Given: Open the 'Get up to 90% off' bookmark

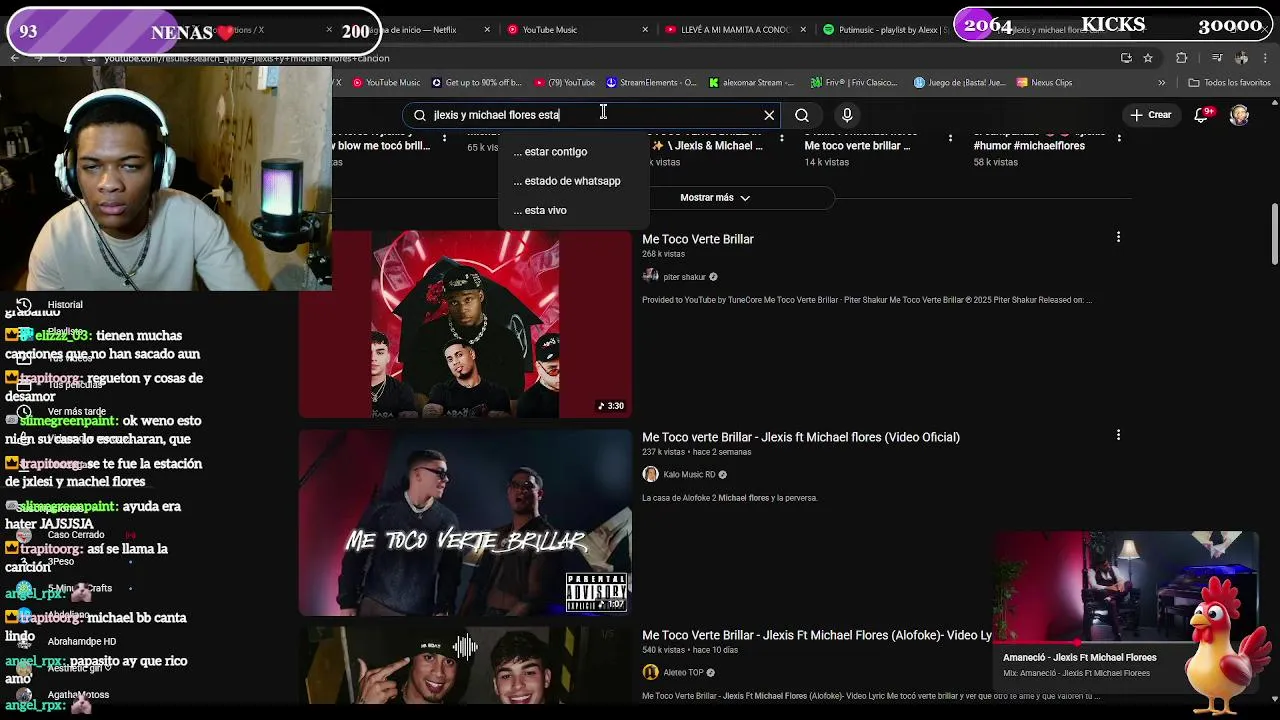Looking at the screenshot, I should pyautogui.click(x=476, y=83).
